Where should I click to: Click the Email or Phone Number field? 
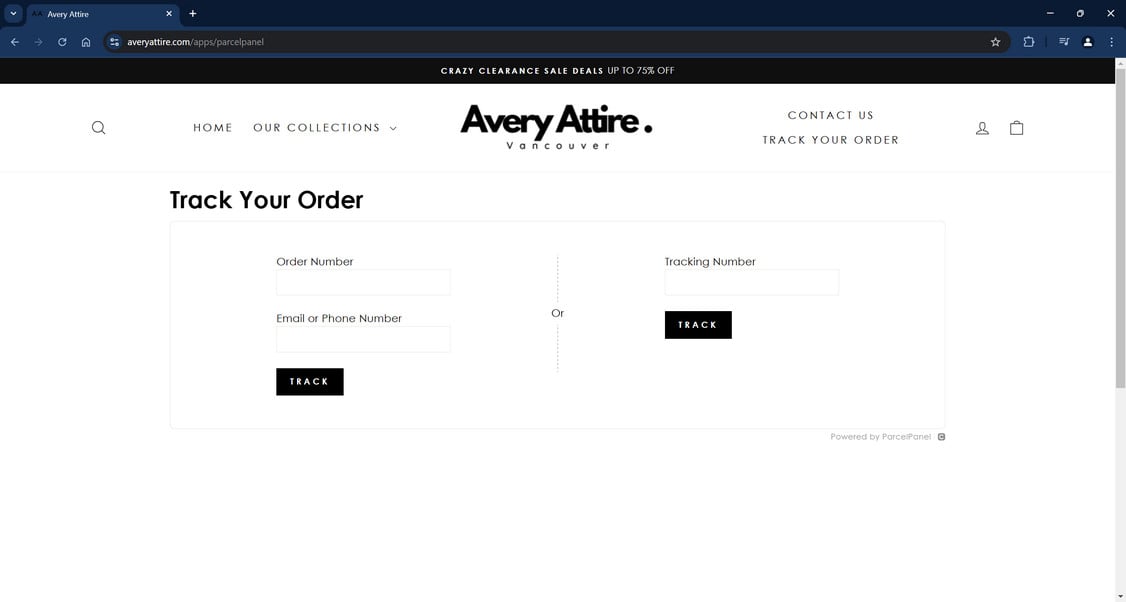click(363, 339)
